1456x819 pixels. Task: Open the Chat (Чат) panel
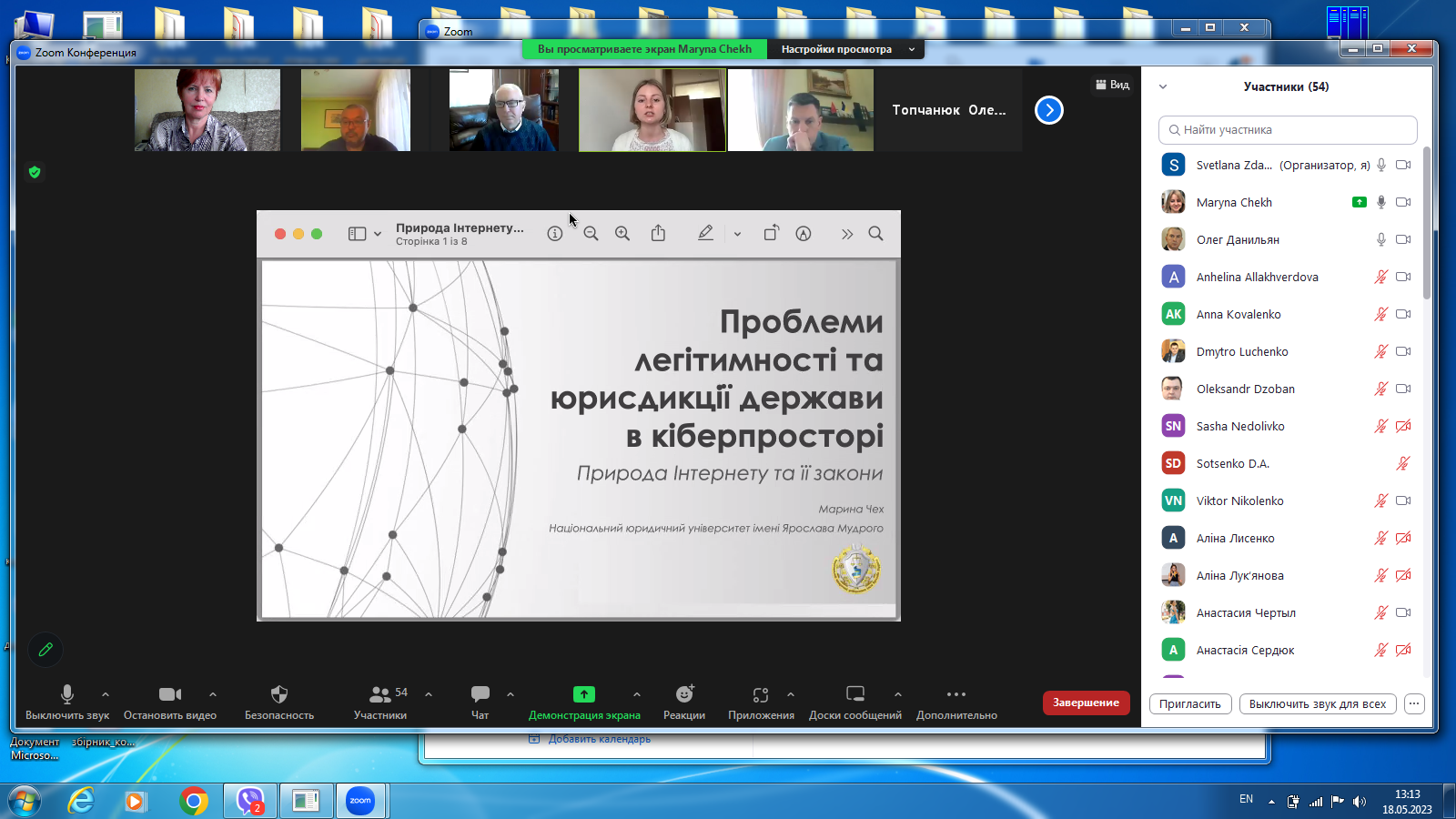[x=480, y=694]
